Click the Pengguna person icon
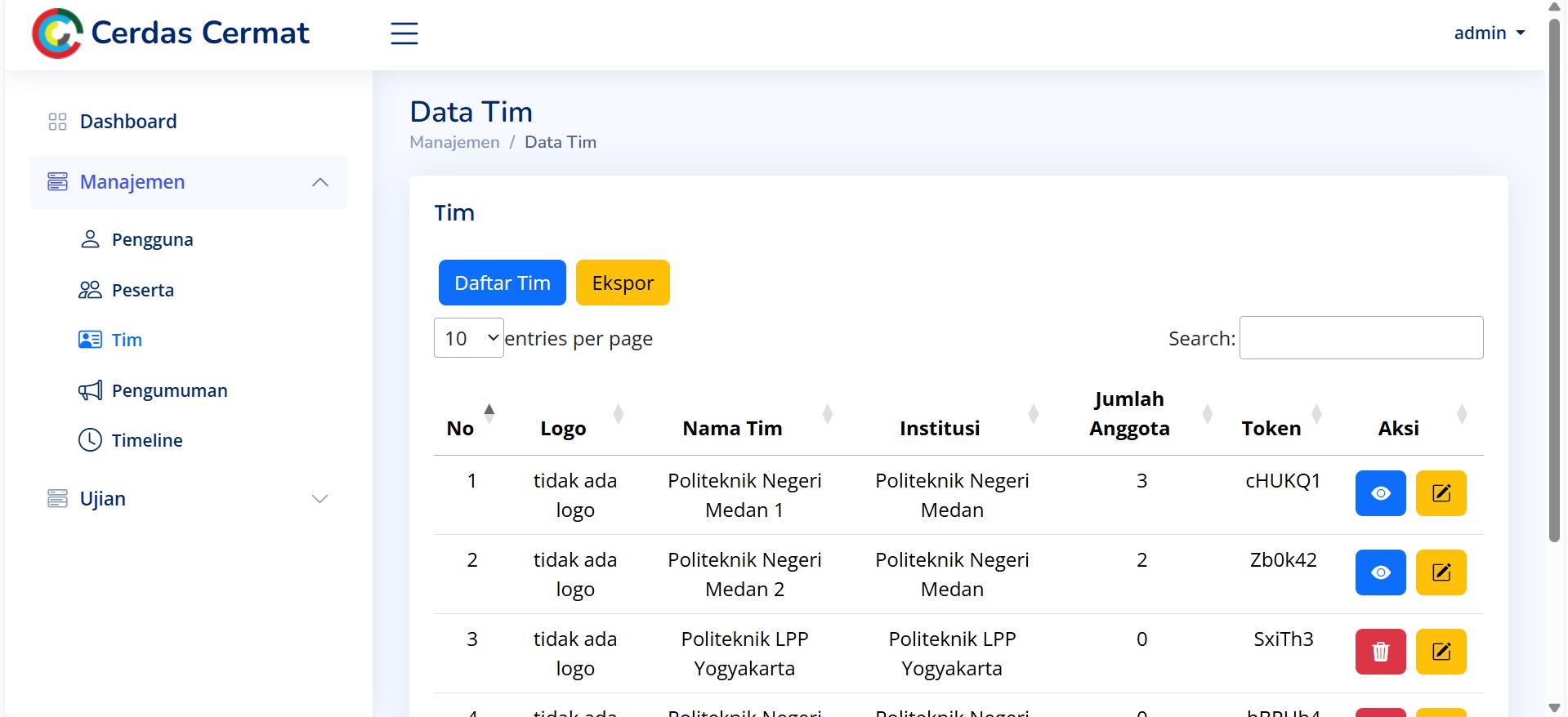The height and width of the screenshot is (717, 1568). (90, 239)
